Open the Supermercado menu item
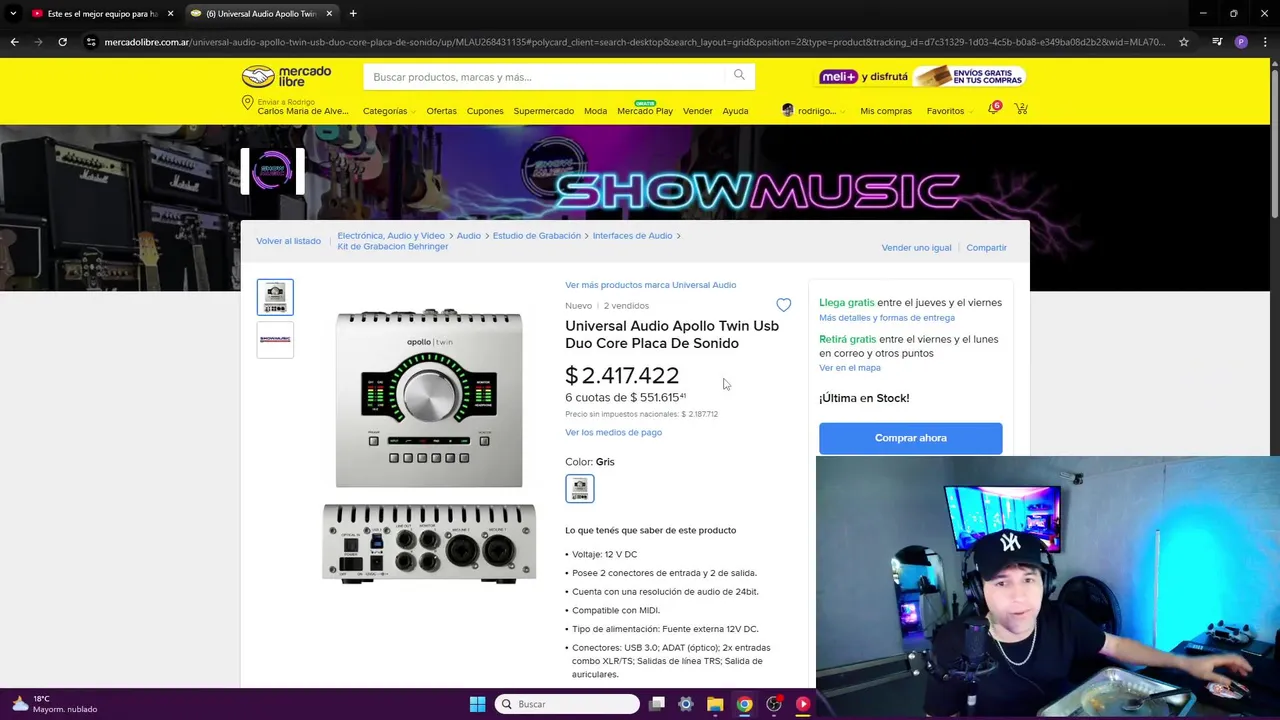1280x720 pixels. point(544,111)
